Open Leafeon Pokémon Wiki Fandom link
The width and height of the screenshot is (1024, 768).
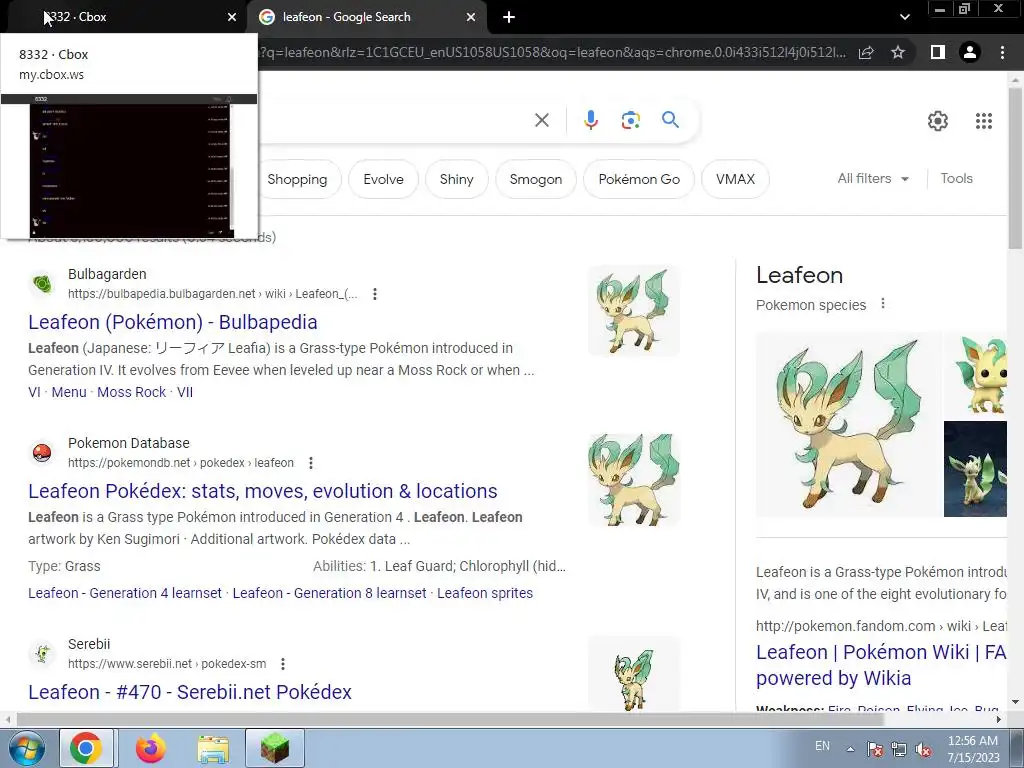(x=881, y=665)
